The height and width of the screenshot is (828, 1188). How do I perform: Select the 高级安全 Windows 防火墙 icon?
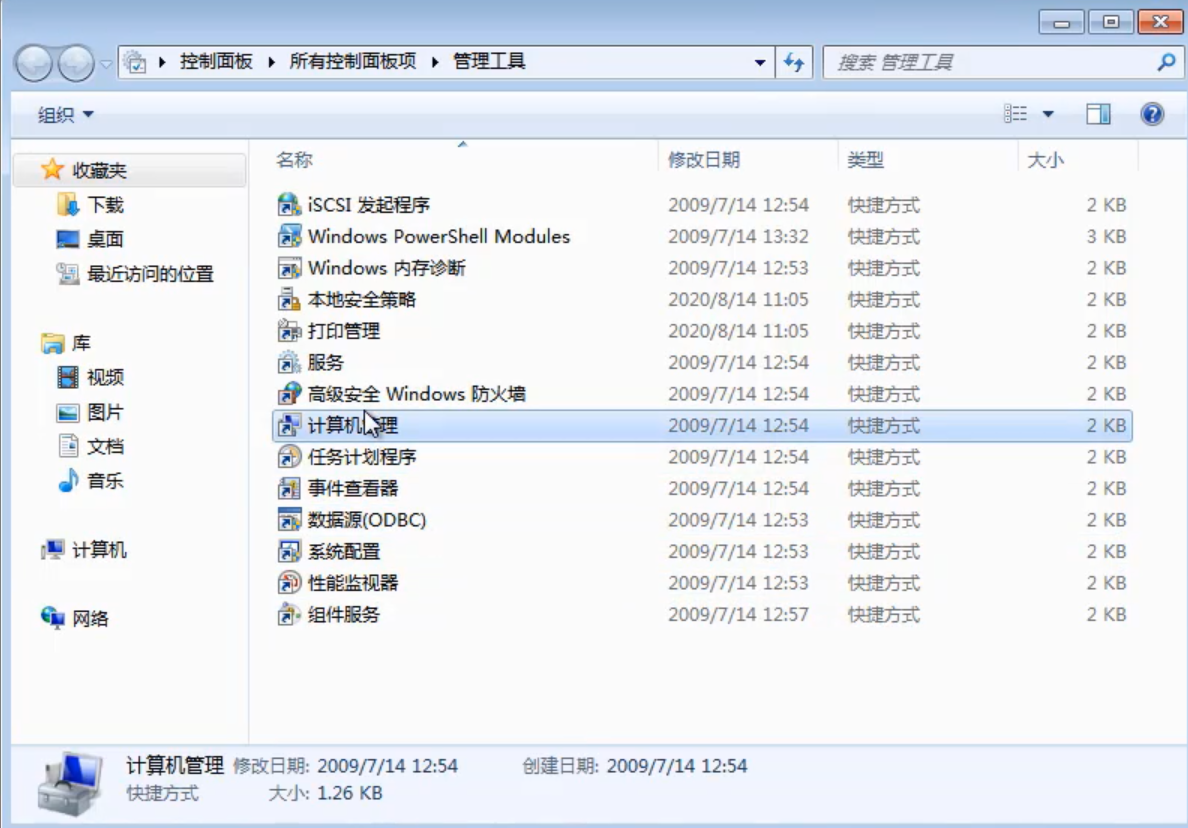[x=289, y=394]
